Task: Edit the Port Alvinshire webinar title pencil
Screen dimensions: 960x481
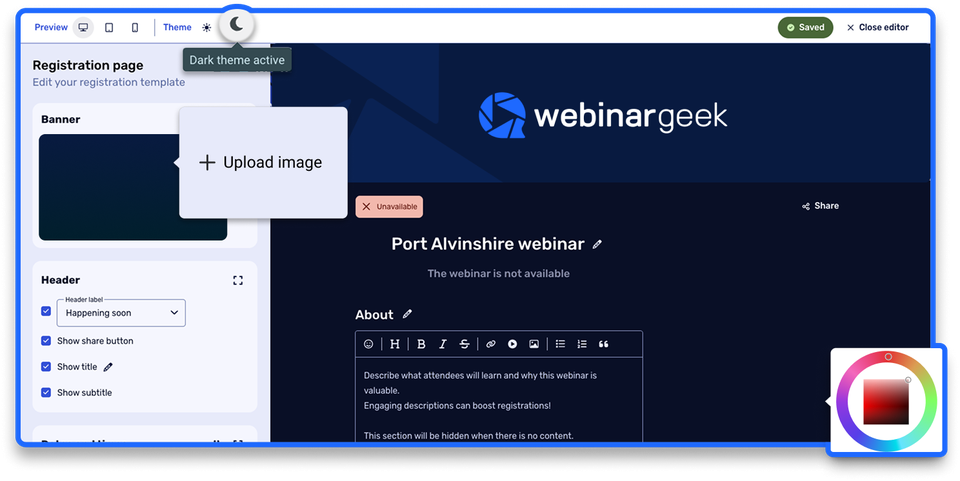Action: pyautogui.click(x=597, y=244)
